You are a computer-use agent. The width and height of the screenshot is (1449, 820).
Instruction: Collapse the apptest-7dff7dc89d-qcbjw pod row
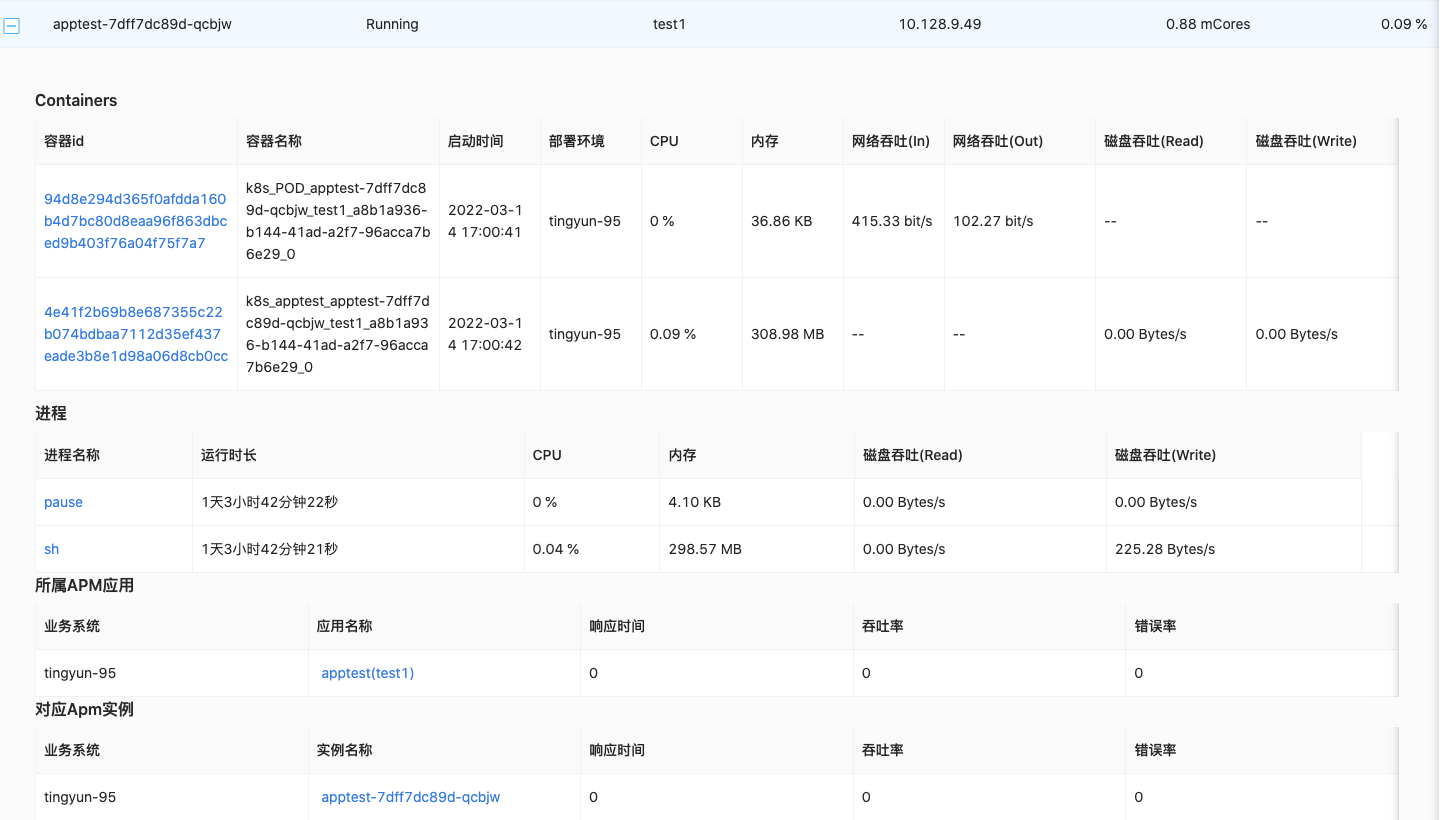(x=12, y=26)
